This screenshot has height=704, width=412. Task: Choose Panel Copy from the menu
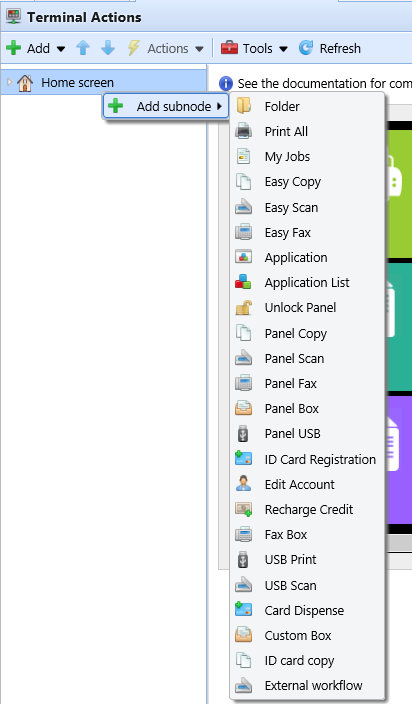(307, 333)
